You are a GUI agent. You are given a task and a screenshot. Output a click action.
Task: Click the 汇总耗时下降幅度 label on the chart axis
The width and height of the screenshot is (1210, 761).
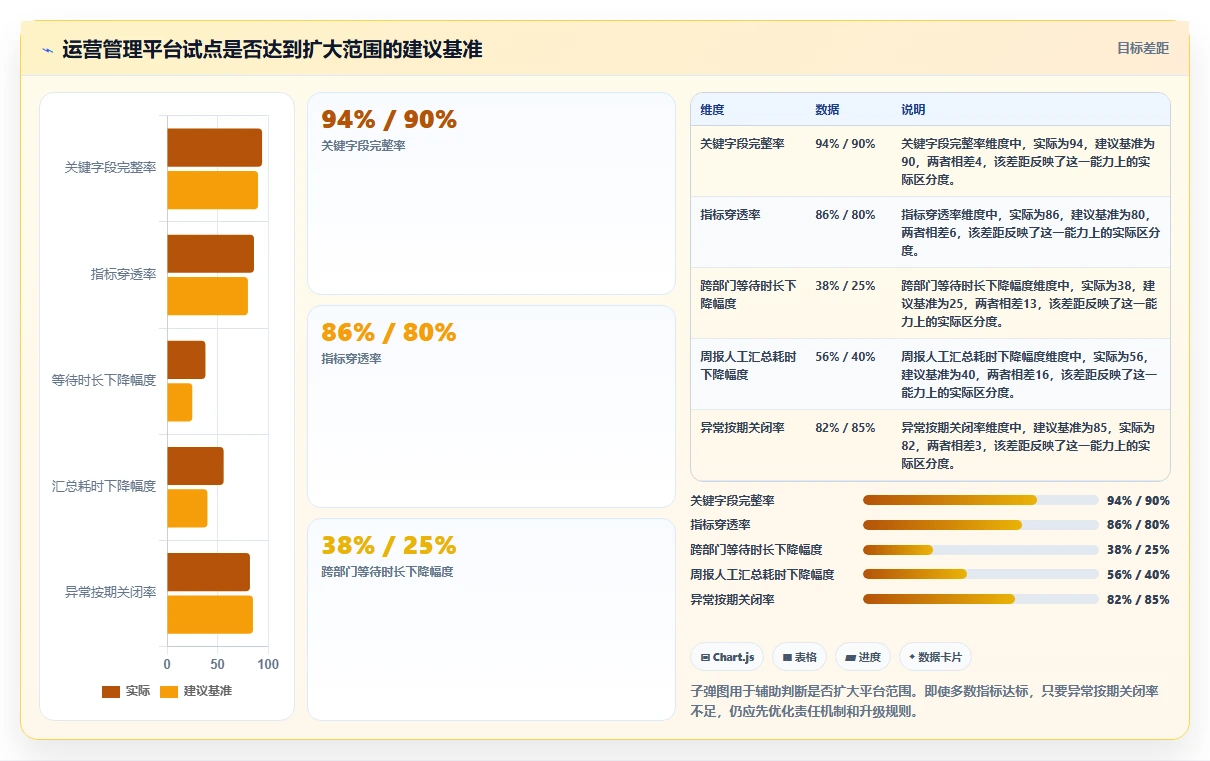pos(104,486)
